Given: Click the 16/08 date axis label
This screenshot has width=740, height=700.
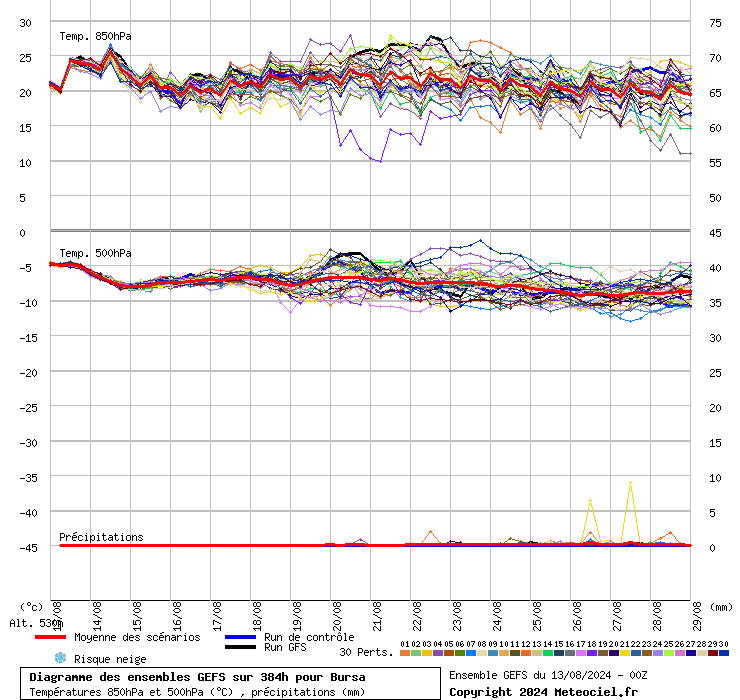Looking at the screenshot, I should 177,616.
